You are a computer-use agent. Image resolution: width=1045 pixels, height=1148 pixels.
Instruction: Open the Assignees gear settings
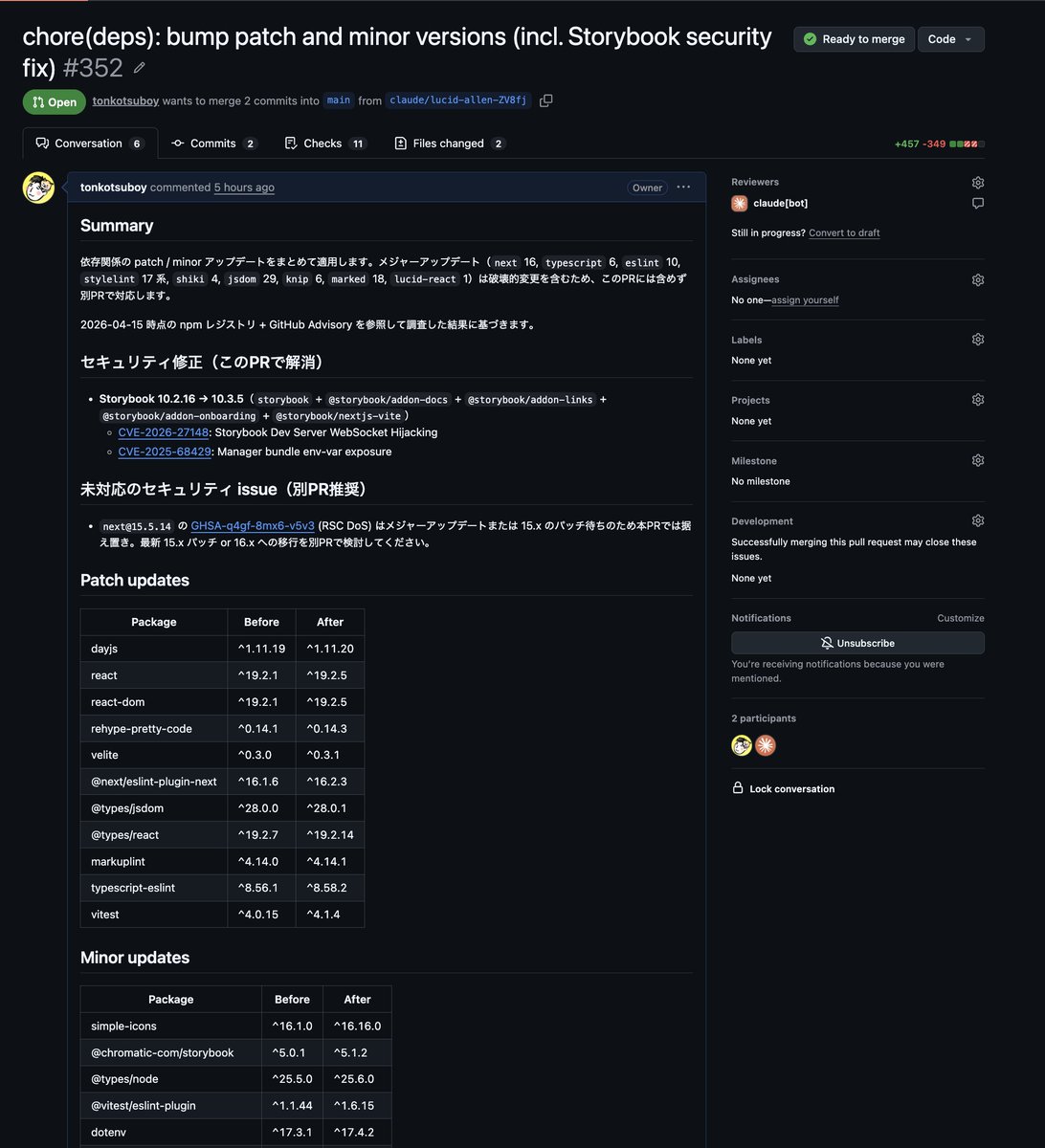[x=977, y=279]
